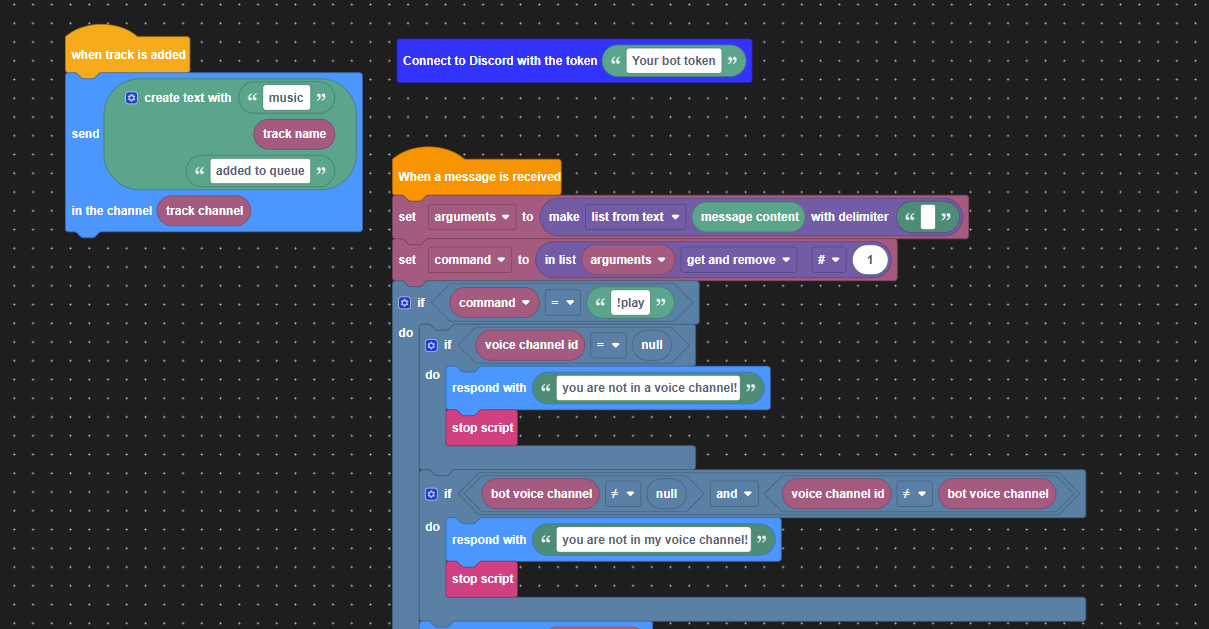Screen dimensions: 1209x629
Task: Edit the added to queue text field
Action: point(260,171)
